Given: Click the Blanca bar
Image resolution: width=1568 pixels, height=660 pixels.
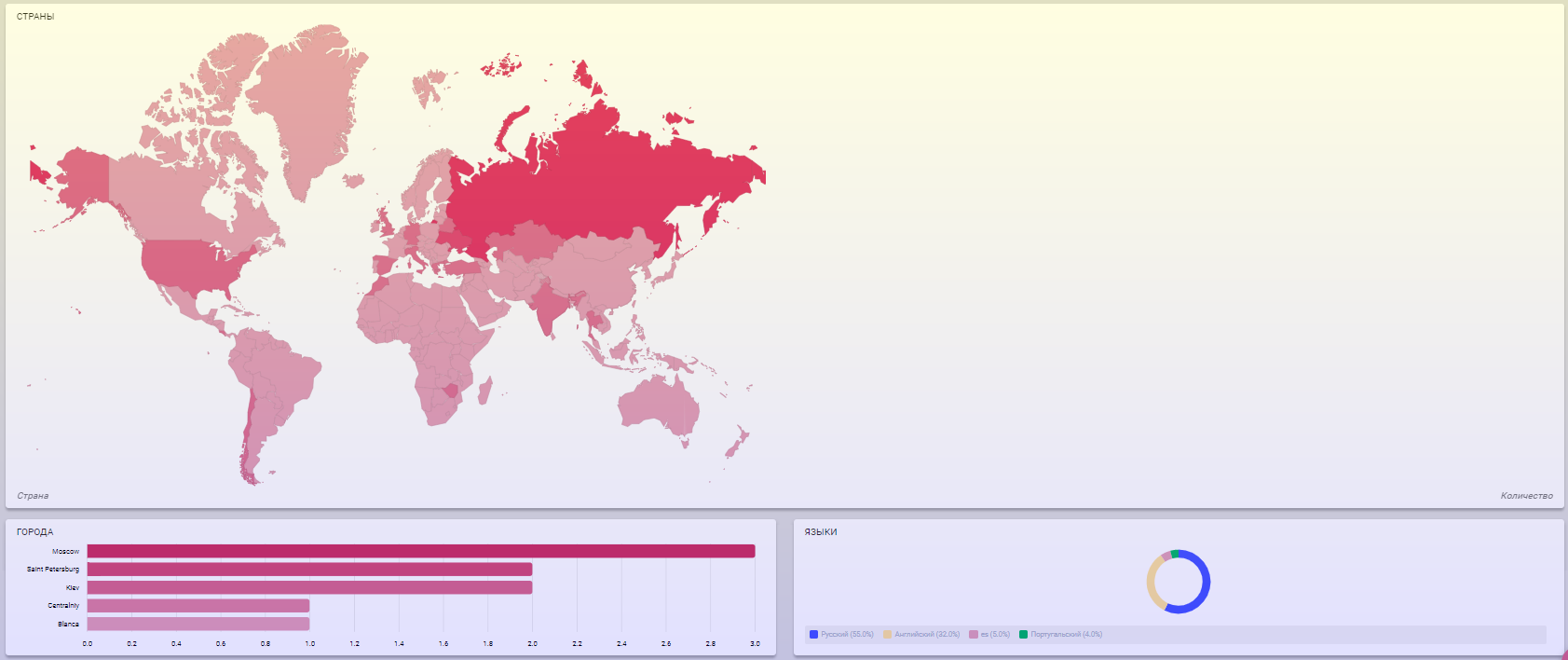Looking at the screenshot, I should click(x=198, y=624).
